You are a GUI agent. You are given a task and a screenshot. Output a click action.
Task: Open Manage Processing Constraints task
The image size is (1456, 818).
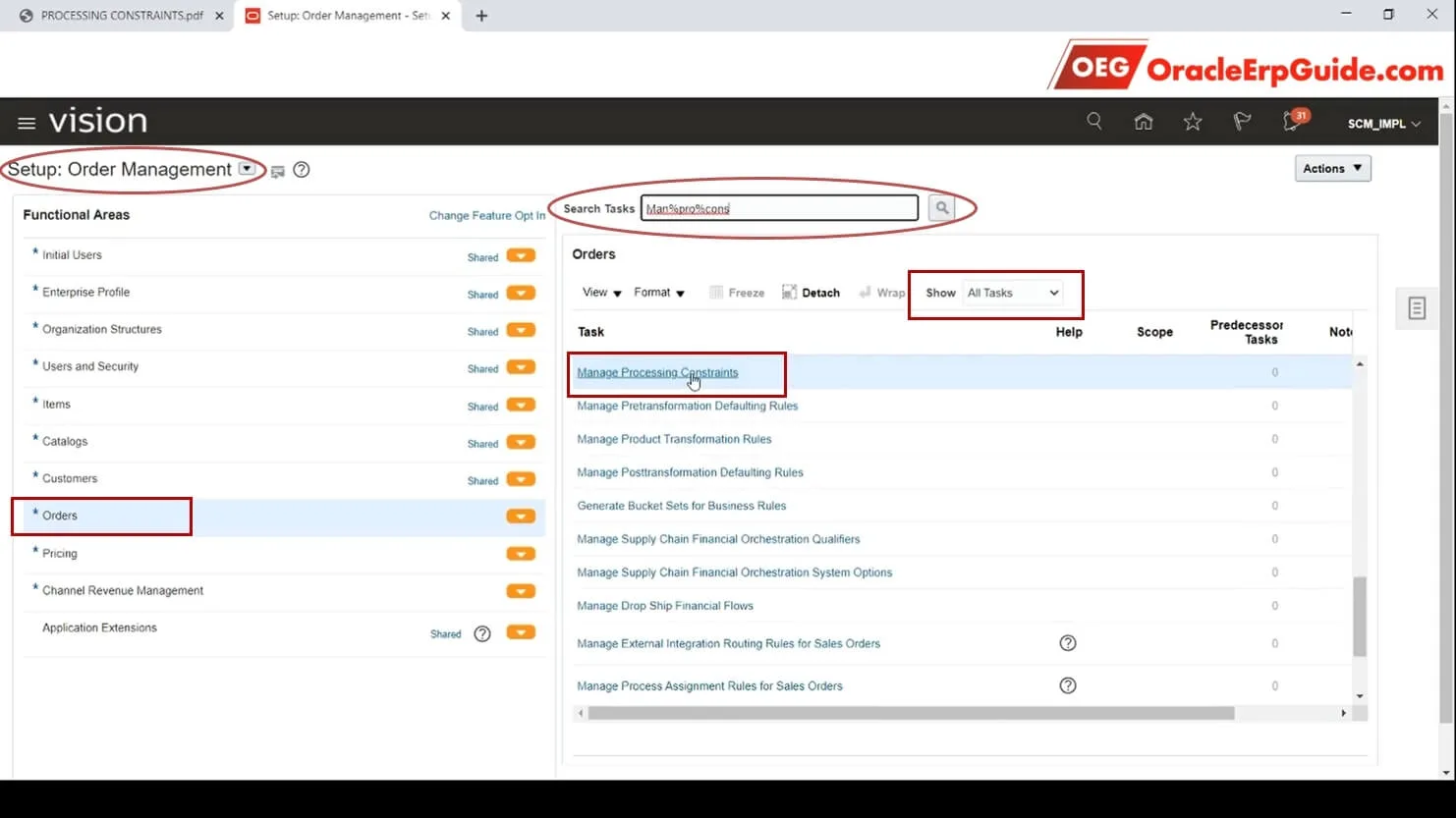657,373
